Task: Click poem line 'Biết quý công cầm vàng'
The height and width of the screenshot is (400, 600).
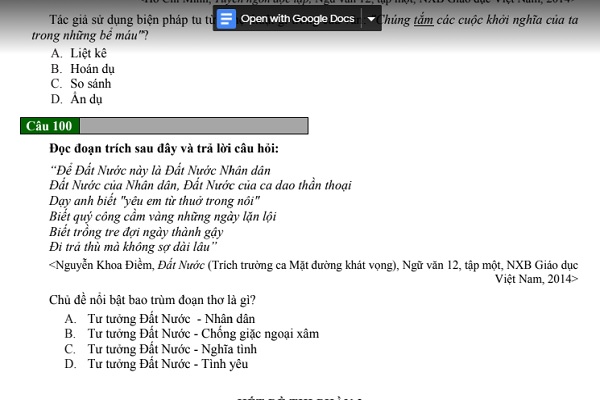Action: [163, 217]
